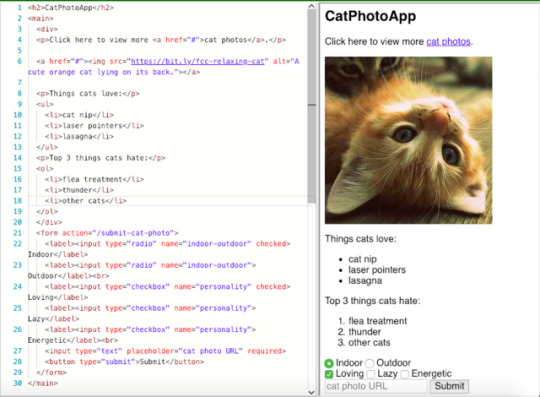Click the 'laser pointers' list item code
540x397 pixels.
click(x=94, y=126)
